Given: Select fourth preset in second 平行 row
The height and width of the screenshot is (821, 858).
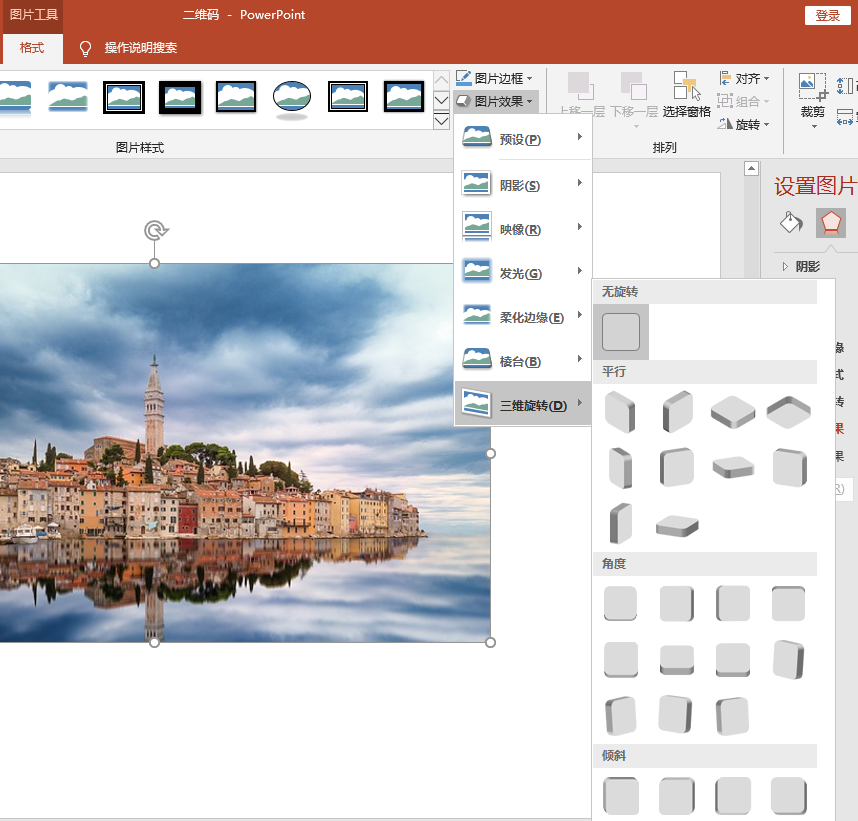Looking at the screenshot, I should tap(789, 468).
